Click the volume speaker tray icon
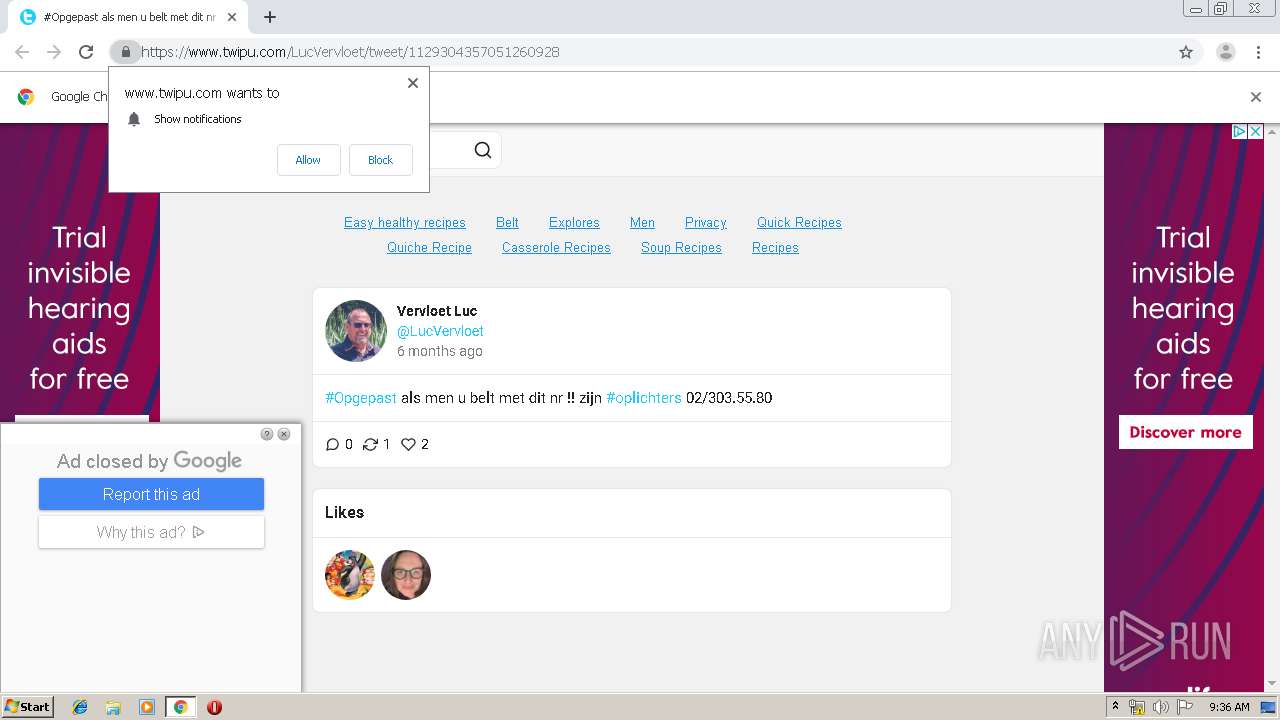 click(x=1161, y=707)
